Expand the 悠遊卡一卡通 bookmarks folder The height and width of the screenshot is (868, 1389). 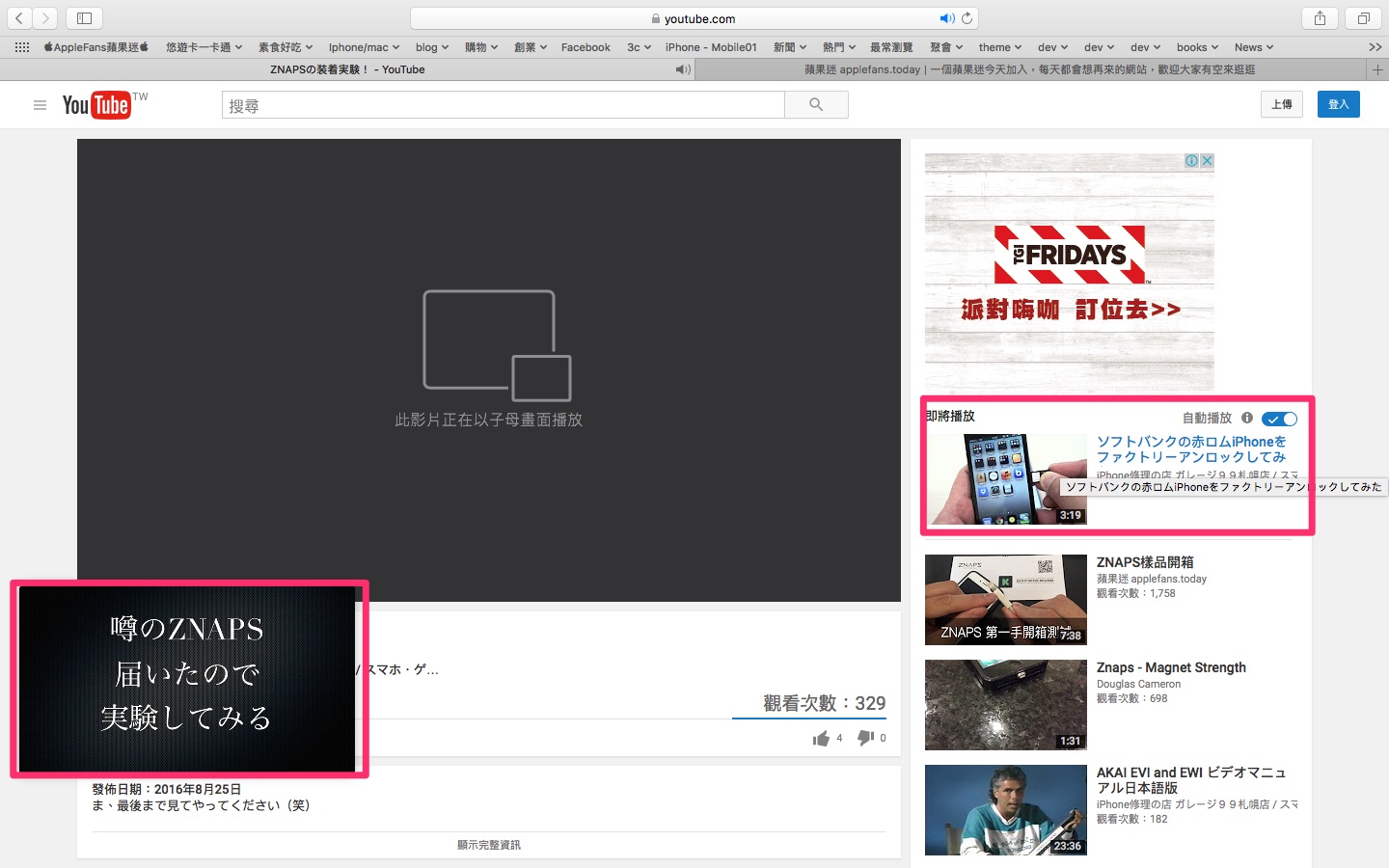point(204,47)
